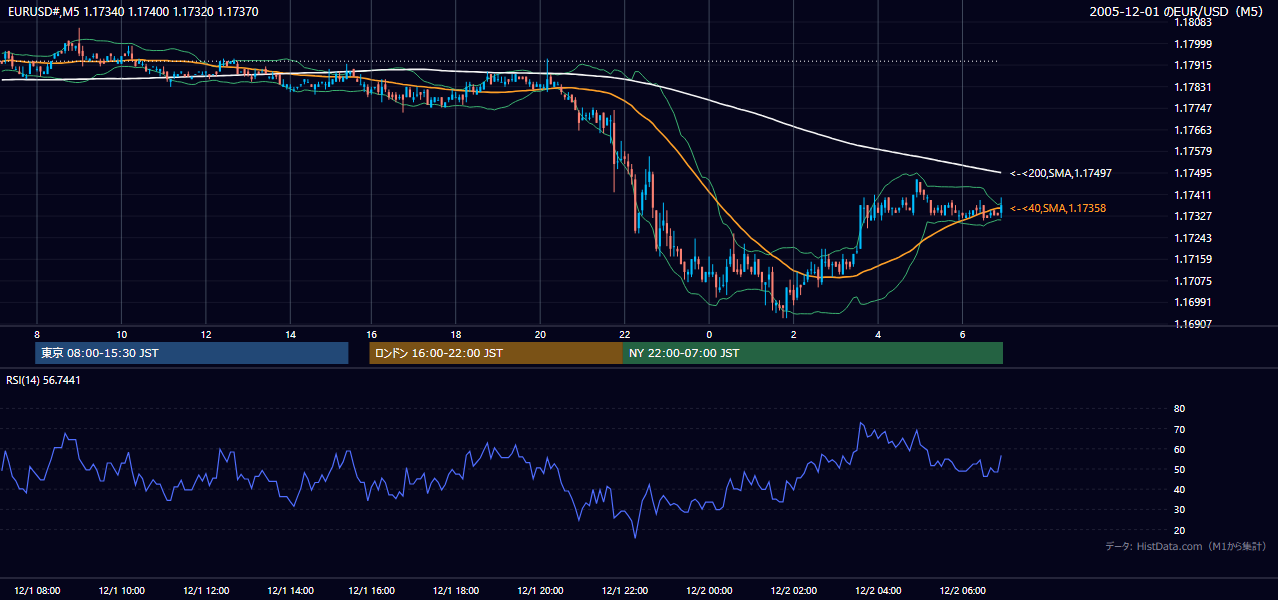The width and height of the screenshot is (1278, 600).
Task: Click price axis label 1.16991
Action: click(1192, 302)
